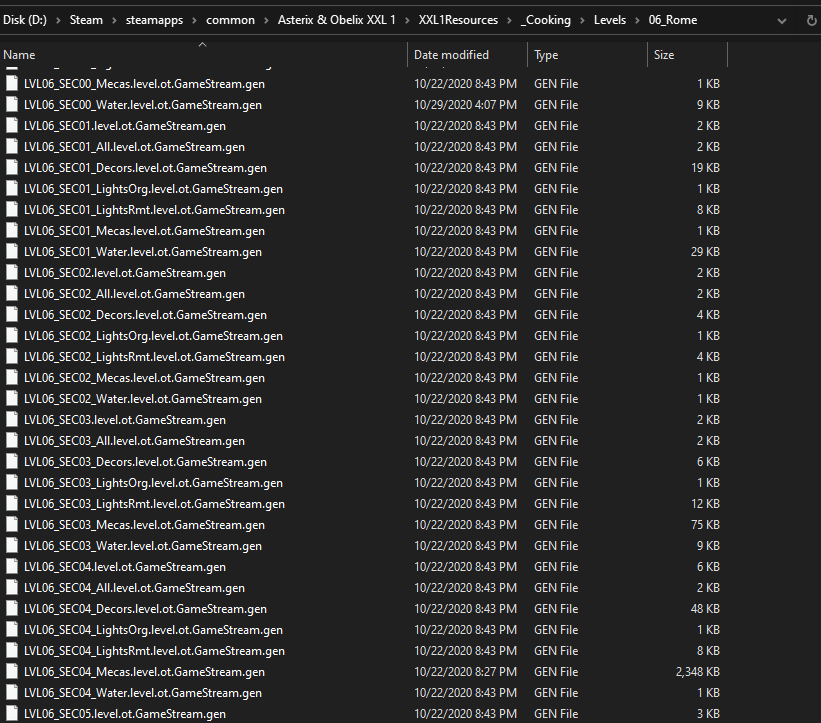
Task: Expand the chevron after Asterix & Obelix XXL 1
Action: 407,20
